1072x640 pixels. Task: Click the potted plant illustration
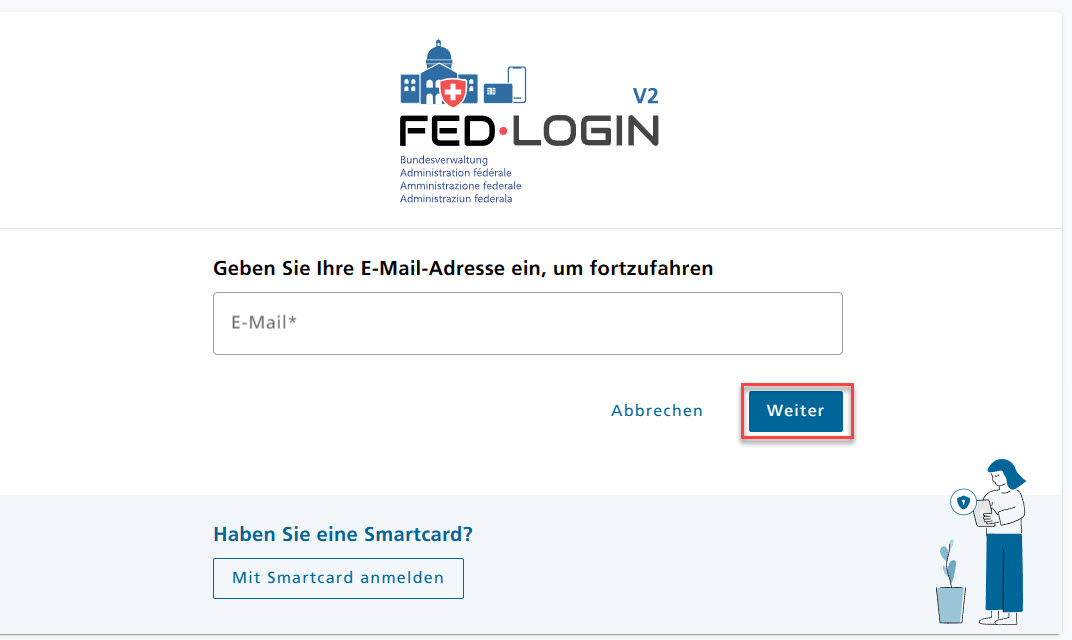(x=950, y=583)
